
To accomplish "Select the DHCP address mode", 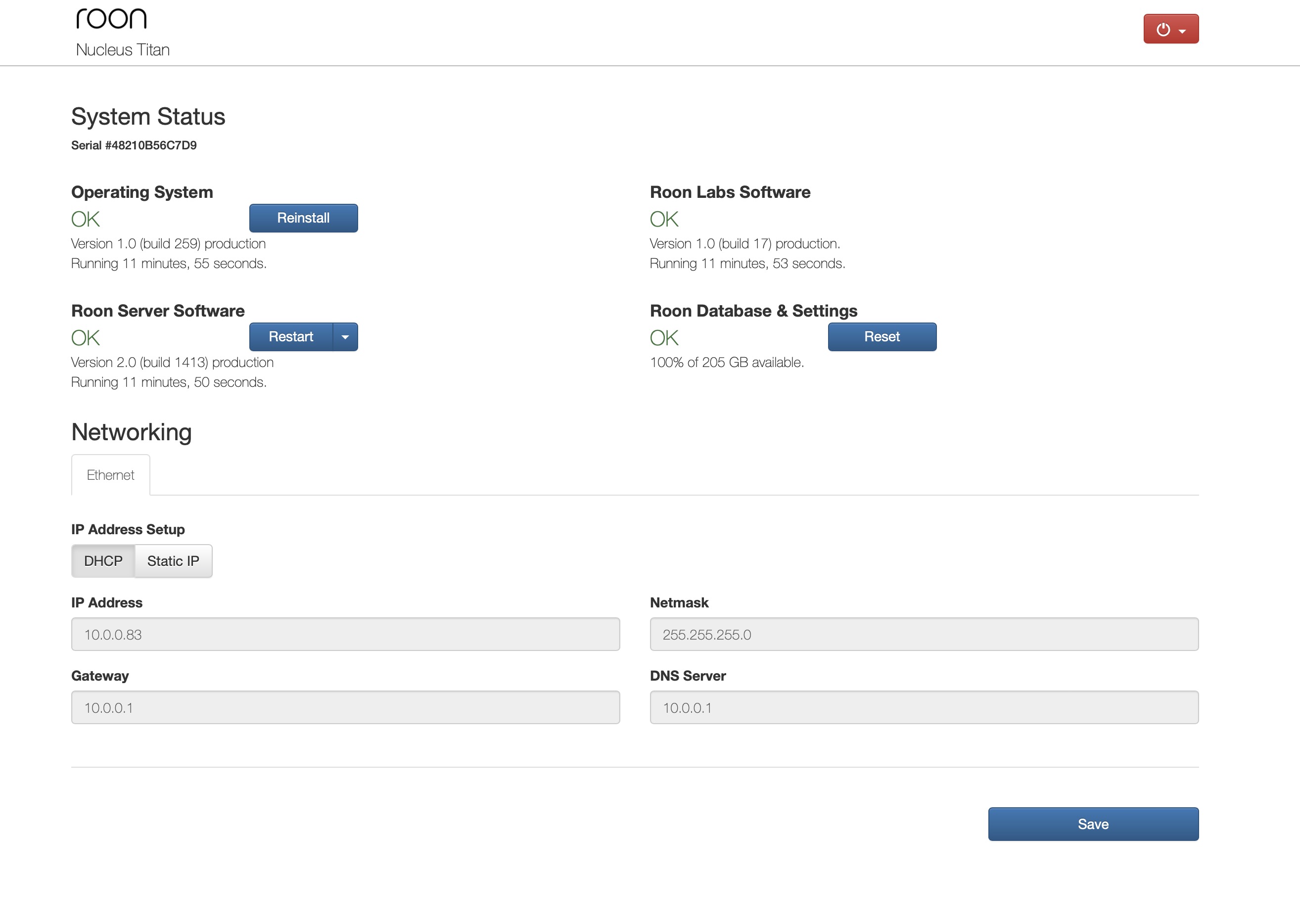I will [x=103, y=561].
